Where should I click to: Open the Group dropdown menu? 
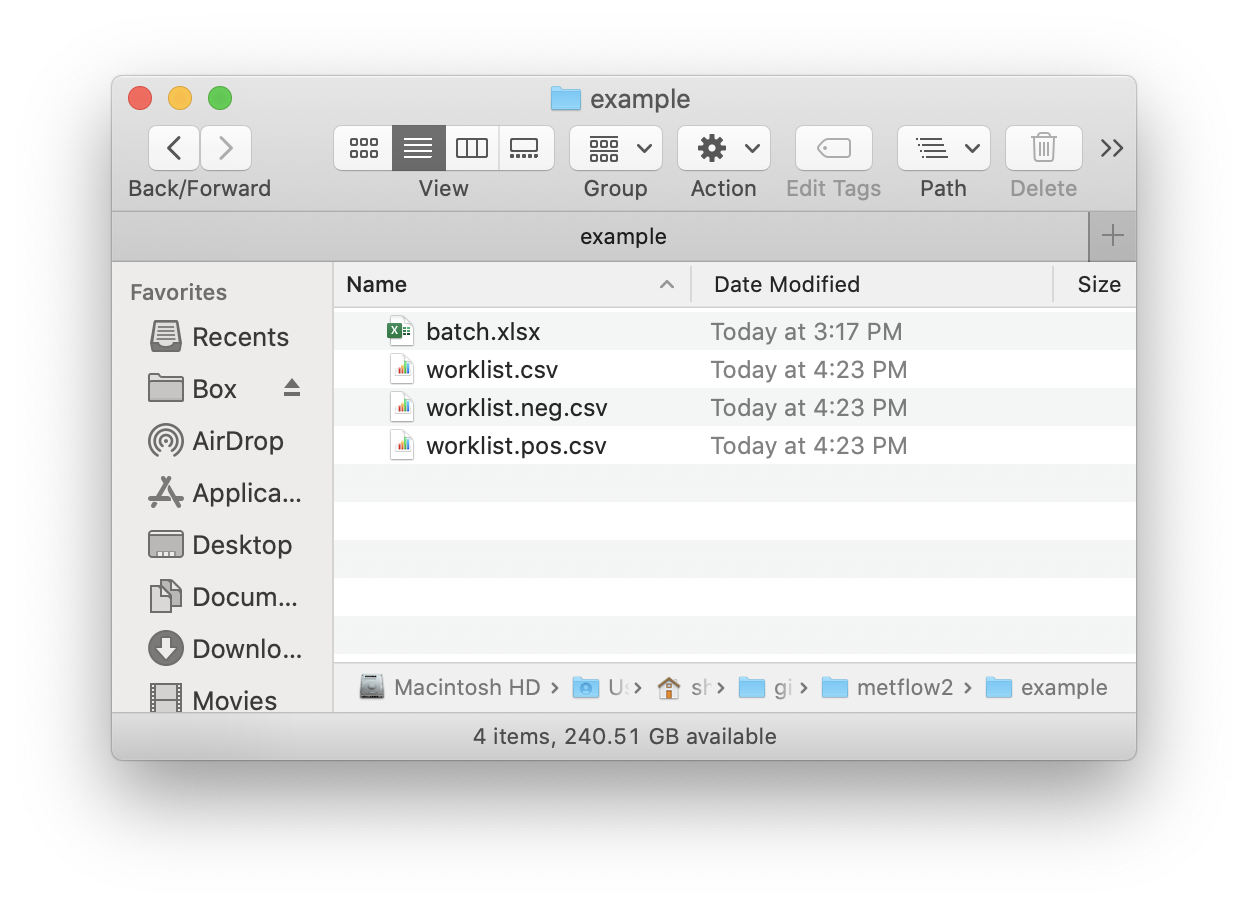(616, 149)
